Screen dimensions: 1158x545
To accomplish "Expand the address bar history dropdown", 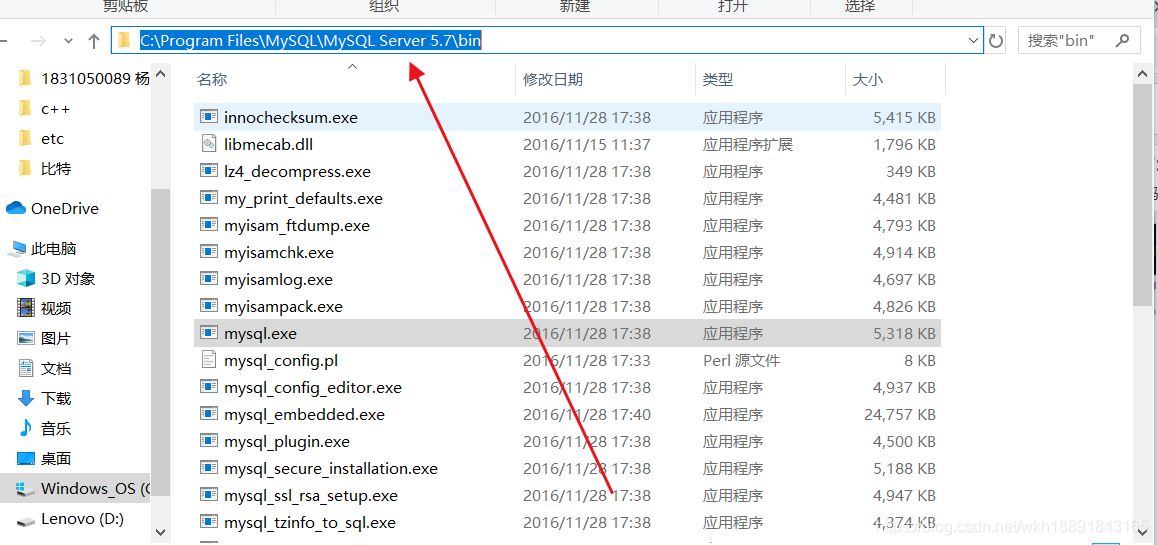I will point(973,41).
